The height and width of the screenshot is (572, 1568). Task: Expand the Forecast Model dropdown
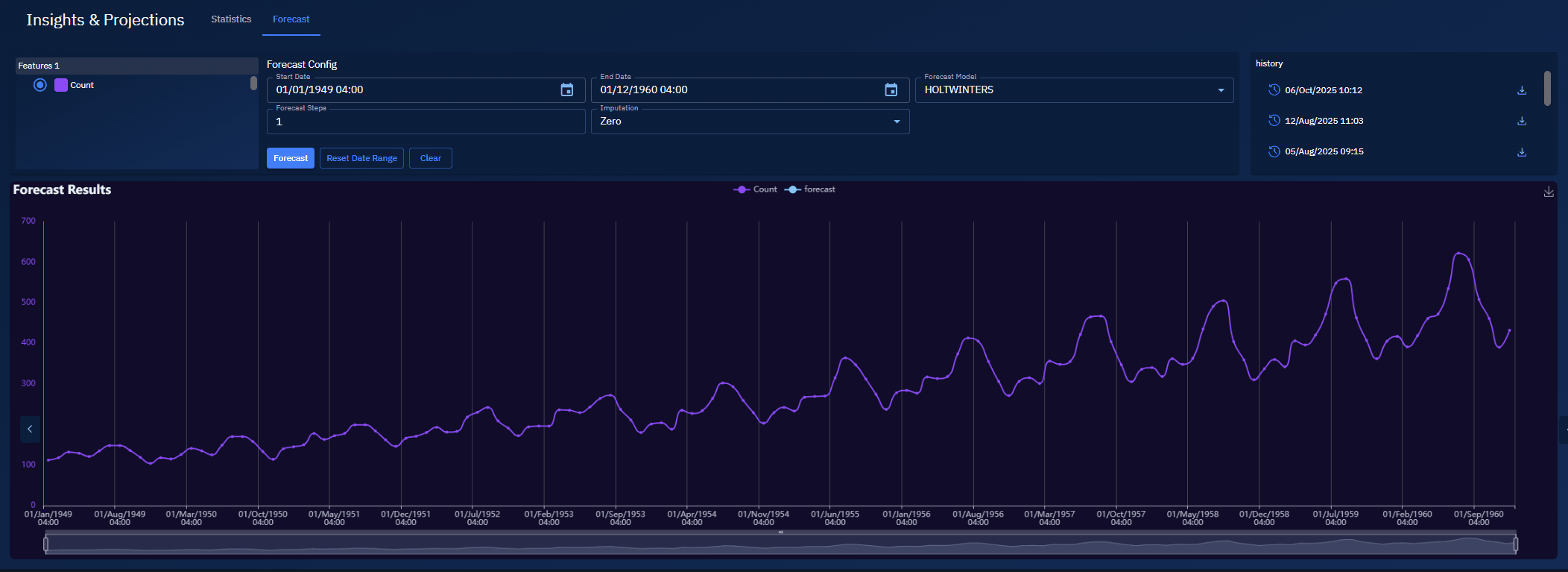click(1073, 90)
